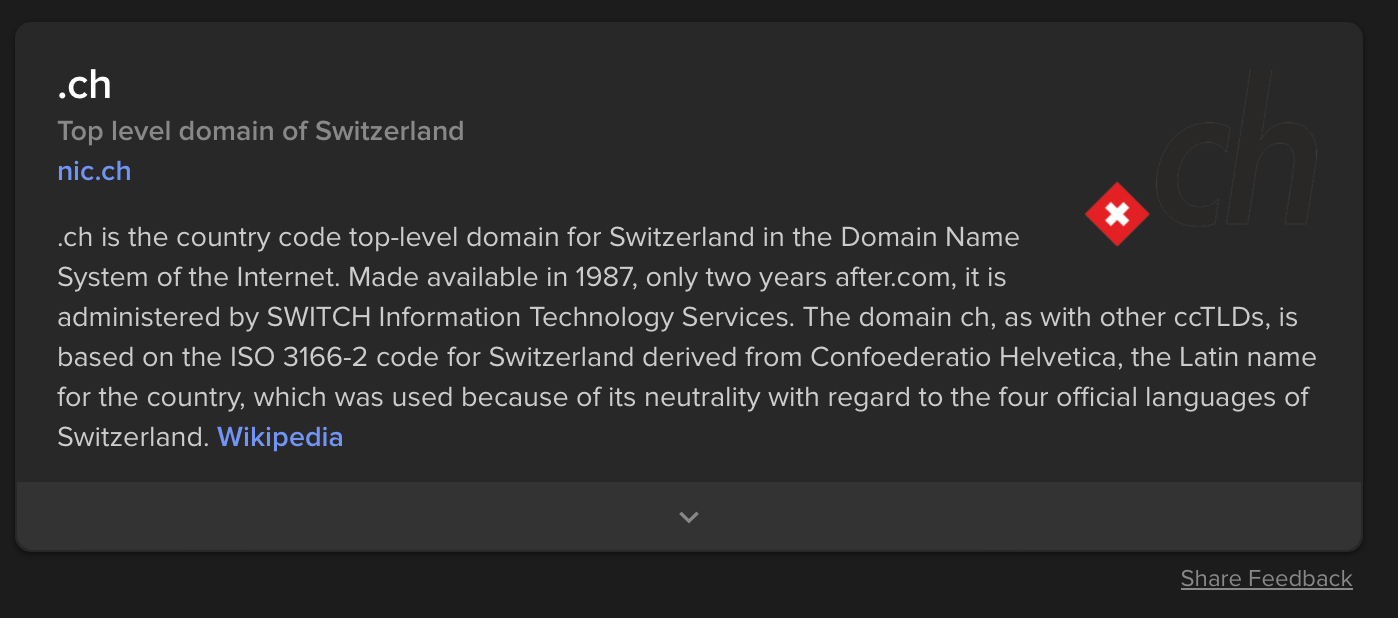1398x618 pixels.
Task: Click the Share Feedback link
Action: (1266, 578)
